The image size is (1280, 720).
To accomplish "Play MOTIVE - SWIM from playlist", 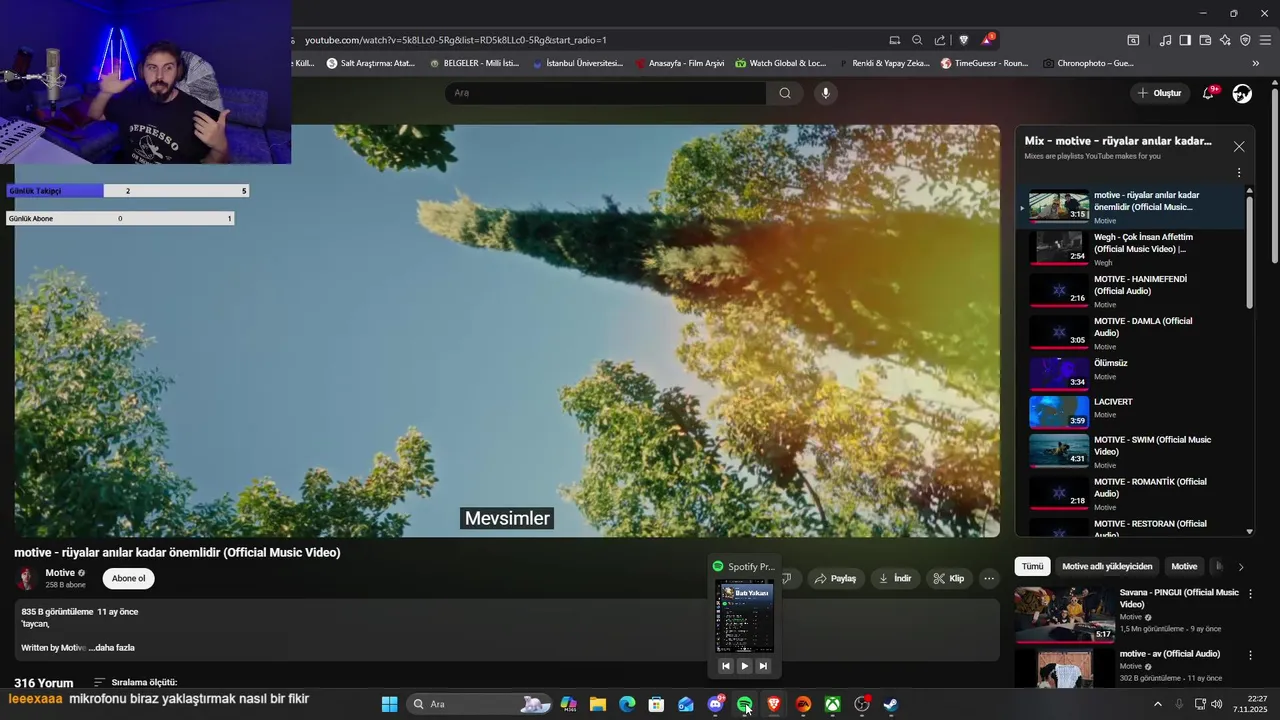I will [x=1130, y=450].
